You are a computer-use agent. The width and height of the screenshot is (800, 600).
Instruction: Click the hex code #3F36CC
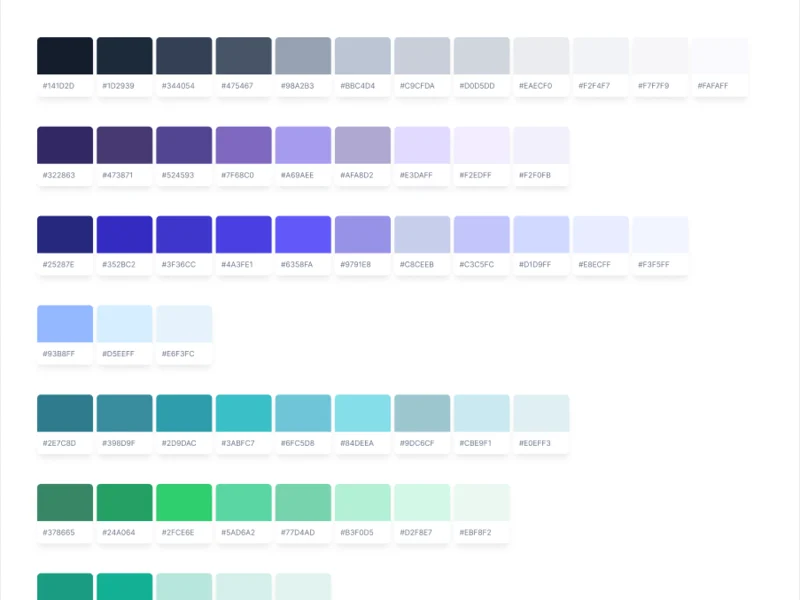(179, 264)
